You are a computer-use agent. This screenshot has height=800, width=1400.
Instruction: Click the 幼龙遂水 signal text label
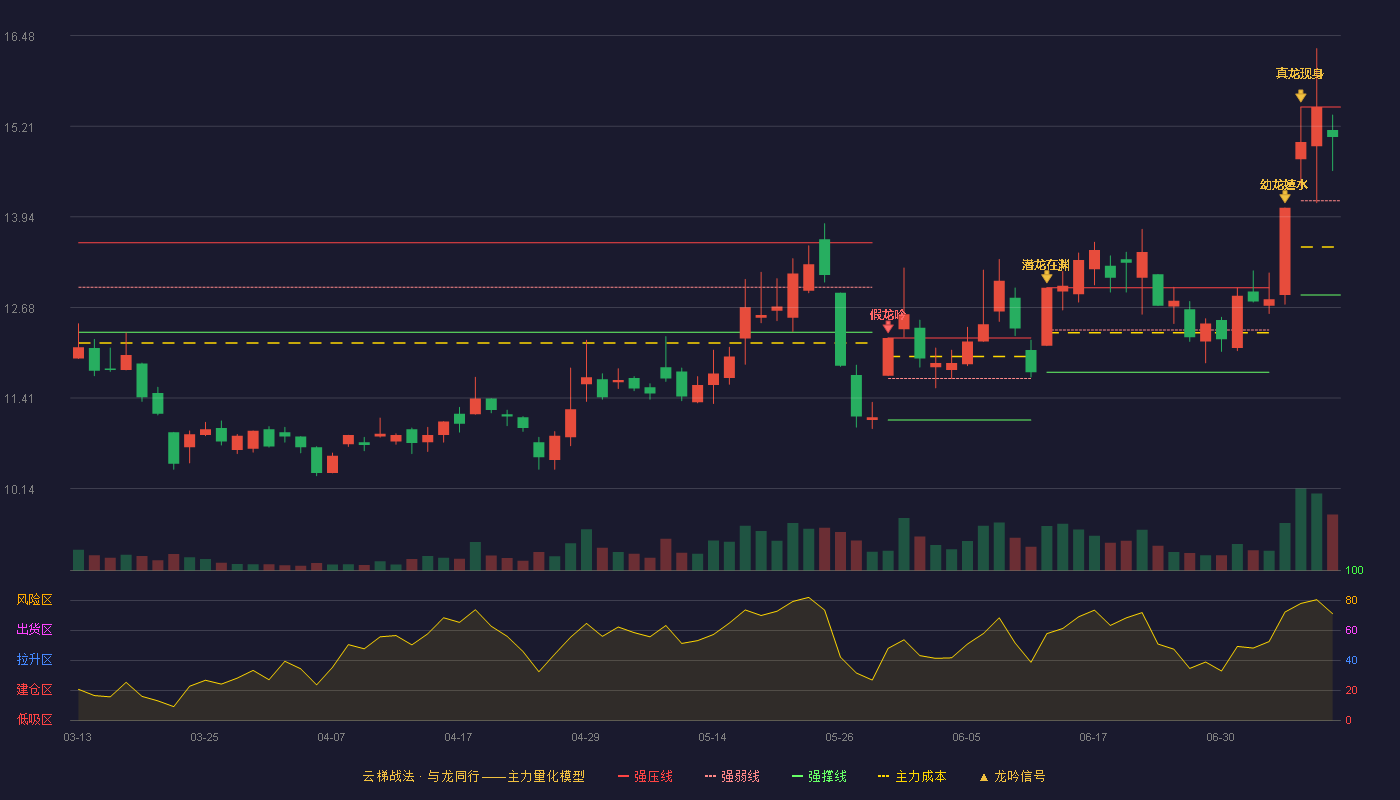pyautogui.click(x=1284, y=185)
